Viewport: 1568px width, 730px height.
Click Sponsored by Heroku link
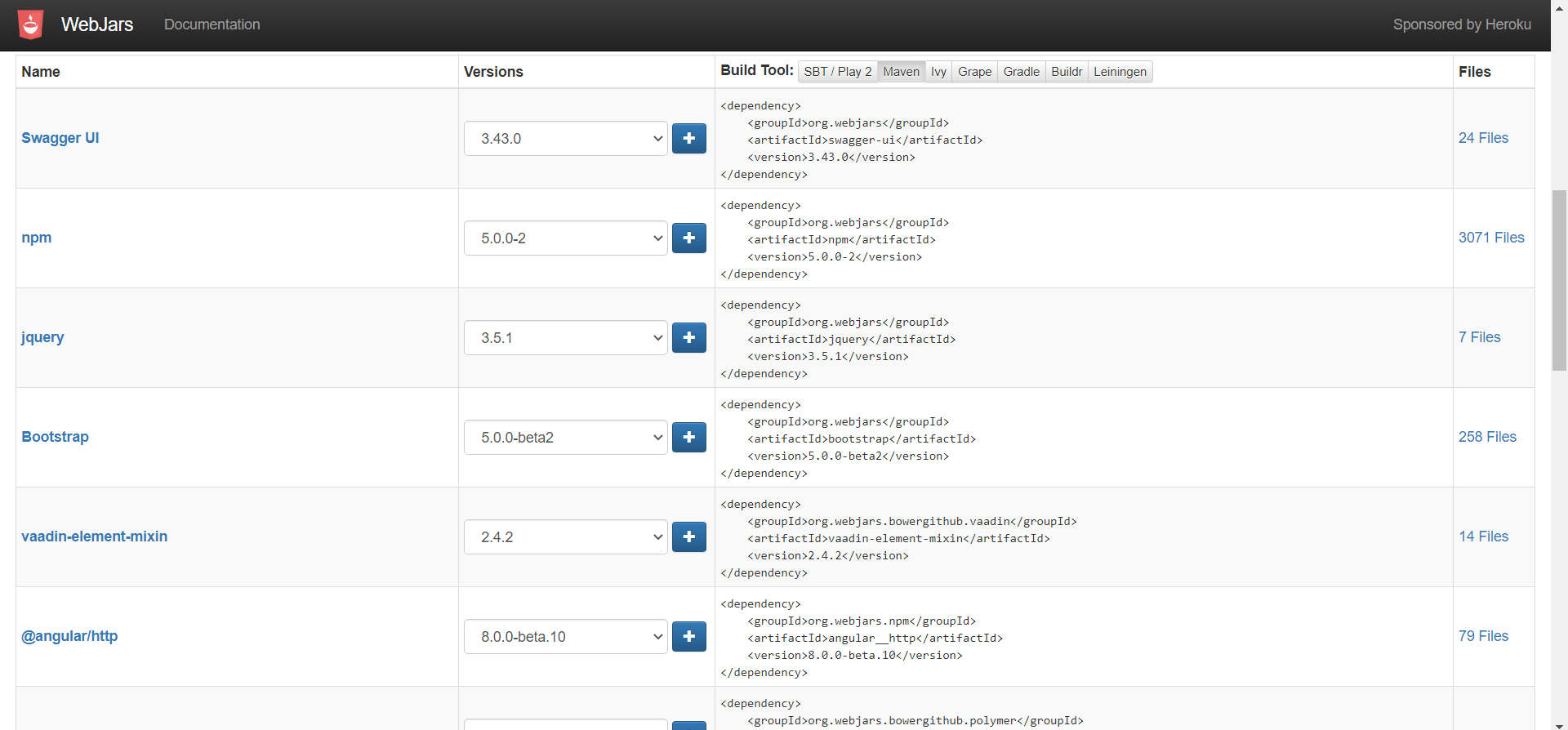coord(1462,24)
